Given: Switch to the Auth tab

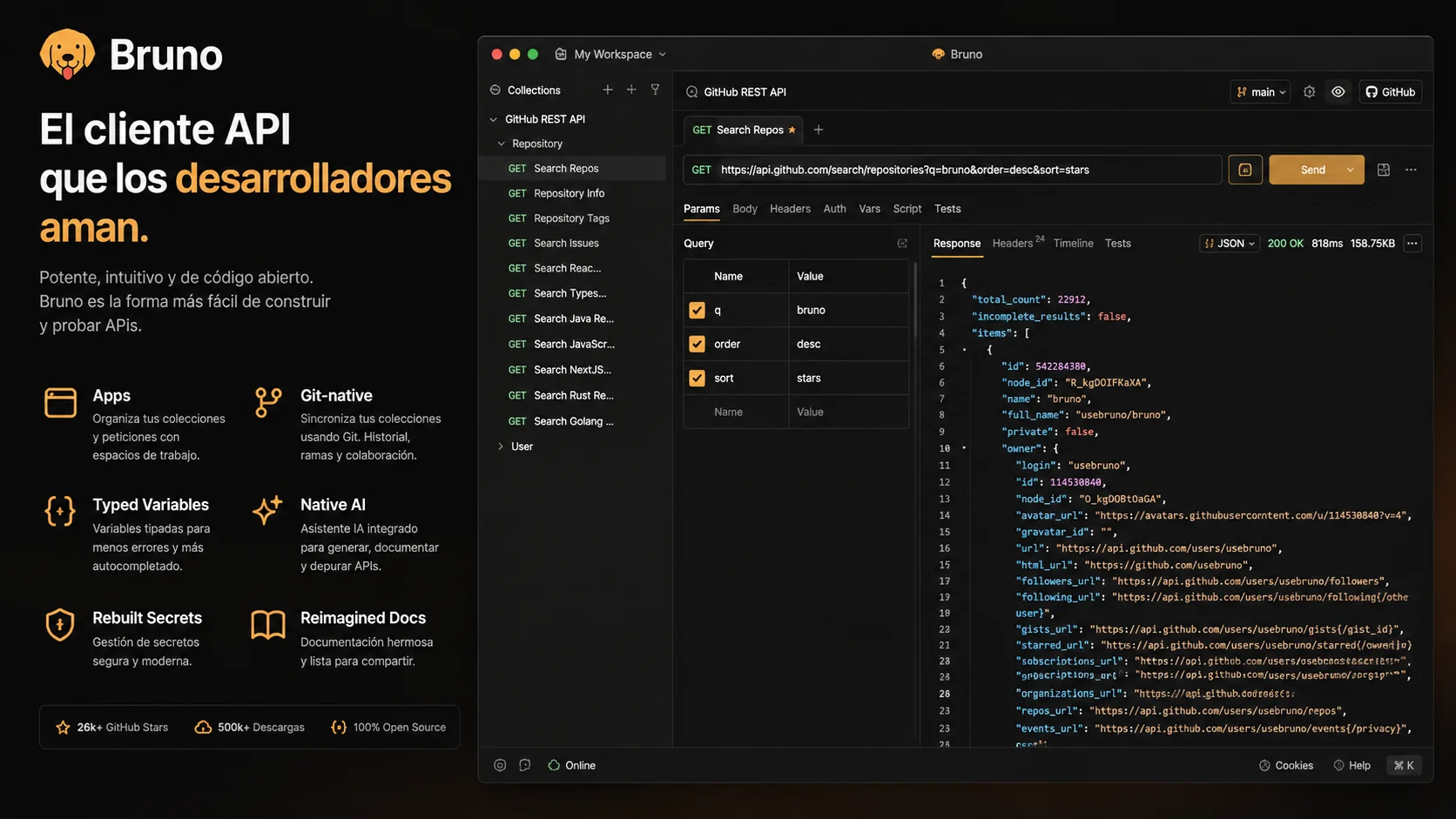Looking at the screenshot, I should click(x=834, y=209).
